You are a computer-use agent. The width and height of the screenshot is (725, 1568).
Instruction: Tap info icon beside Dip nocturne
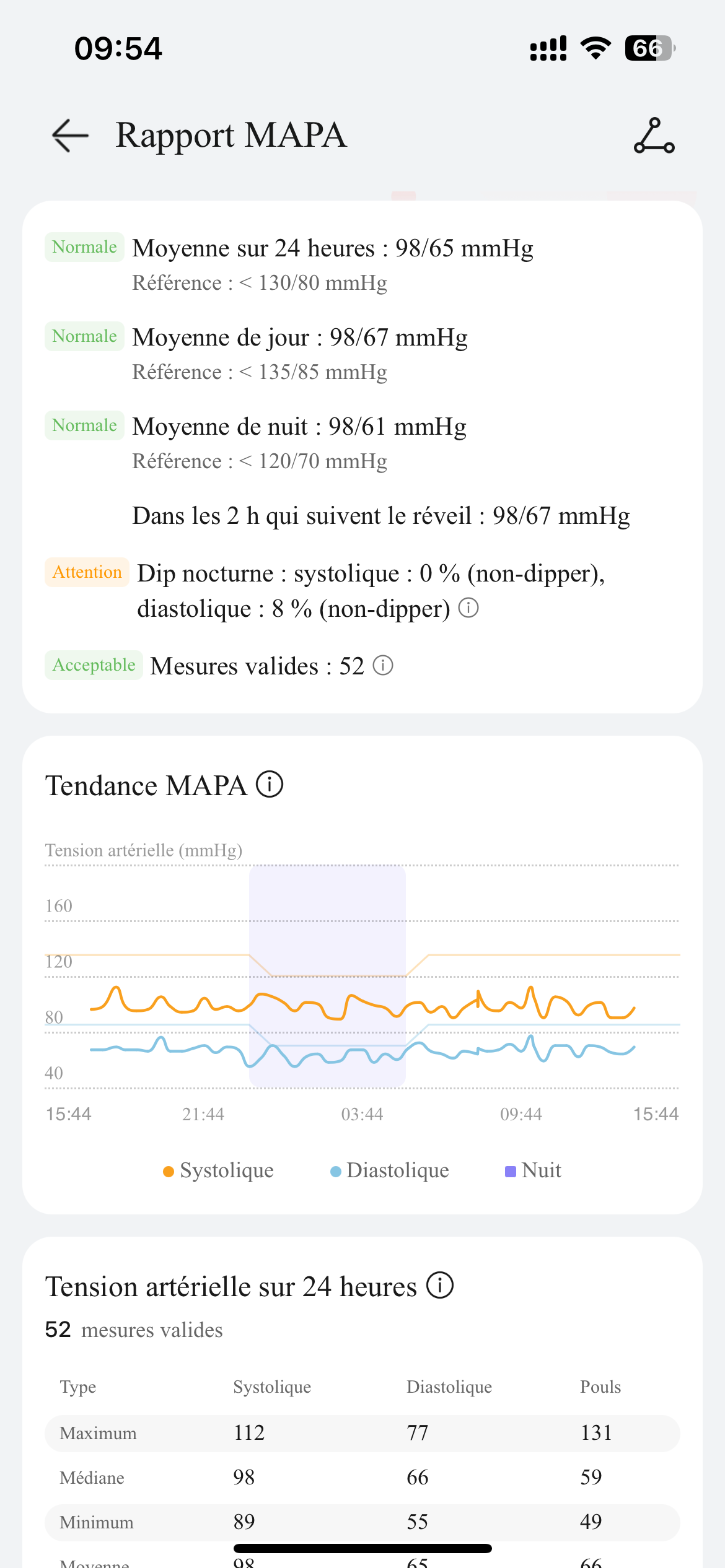pos(468,608)
